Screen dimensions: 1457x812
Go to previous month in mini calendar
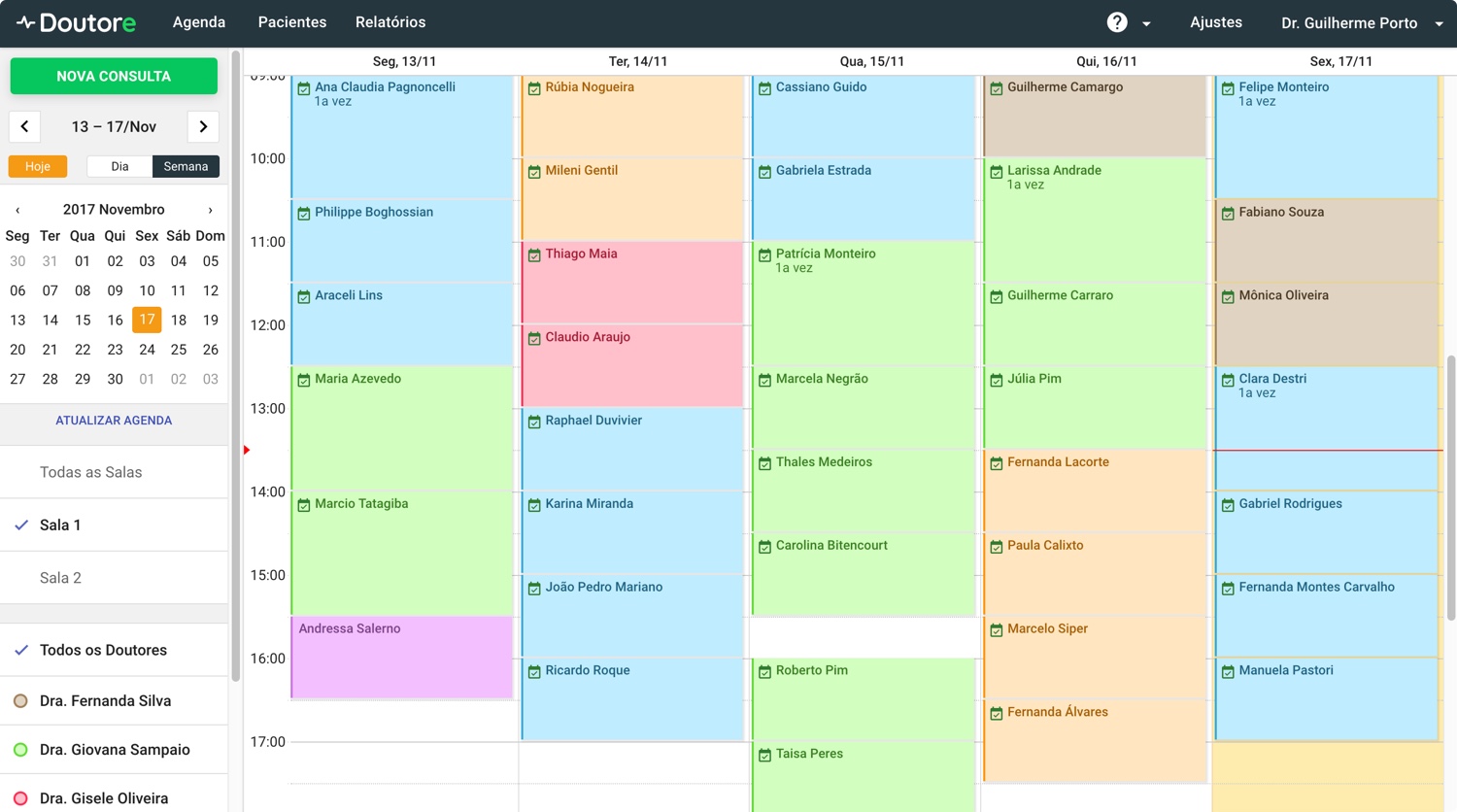point(17,210)
